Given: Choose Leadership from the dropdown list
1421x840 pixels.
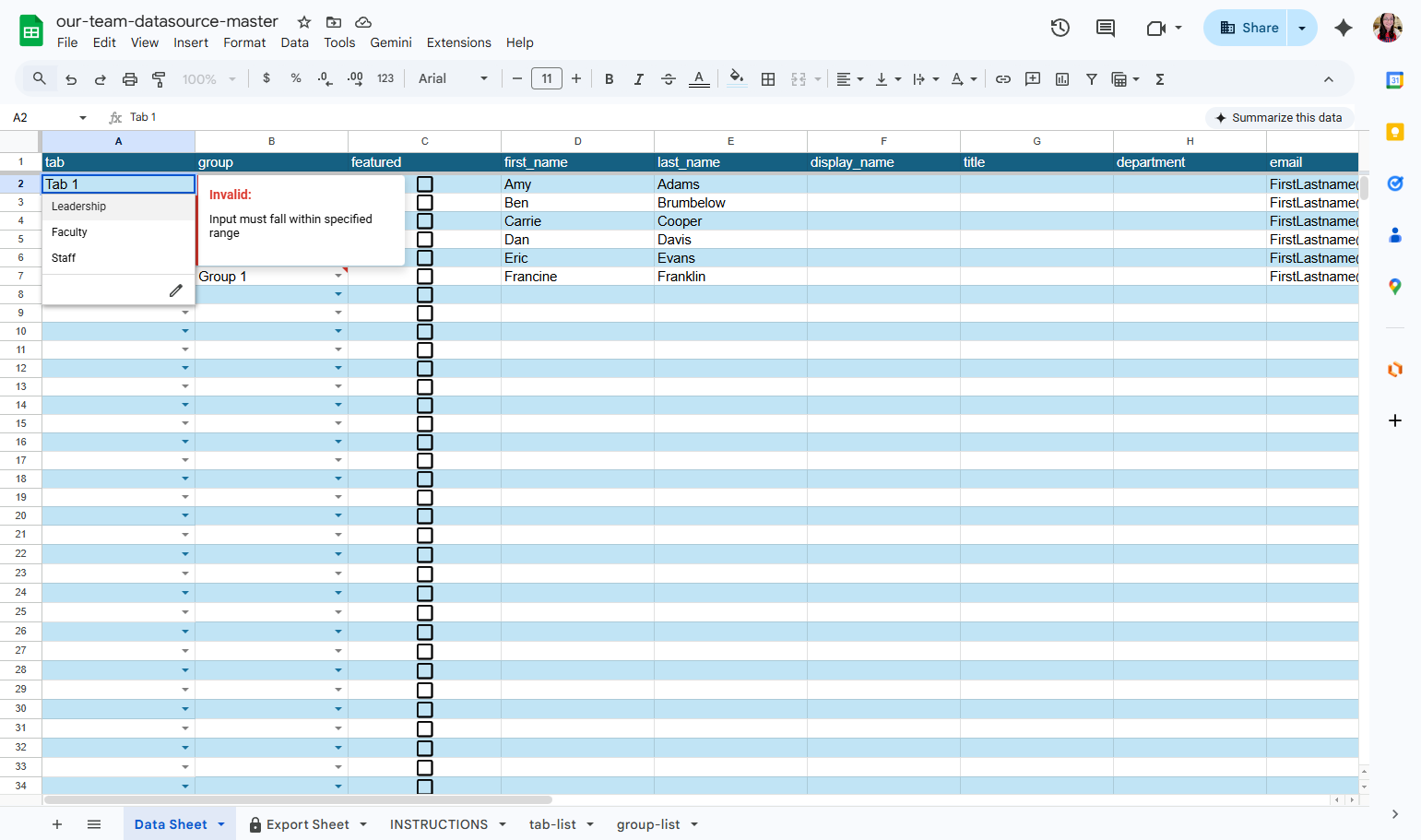Looking at the screenshot, I should click(x=119, y=207).
